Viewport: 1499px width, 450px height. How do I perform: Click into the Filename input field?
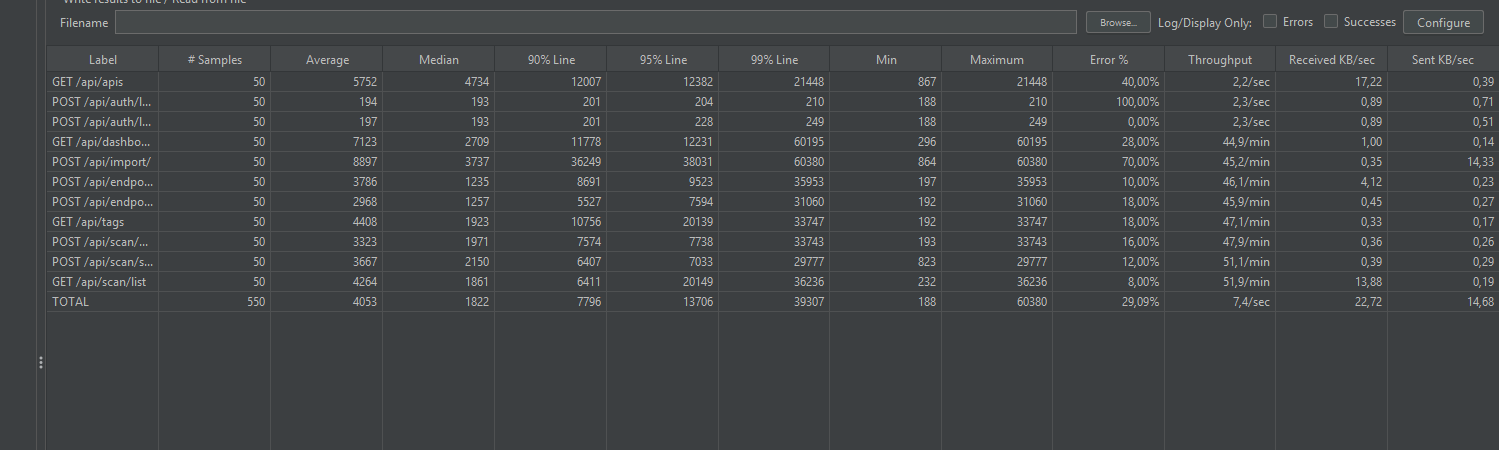point(595,22)
